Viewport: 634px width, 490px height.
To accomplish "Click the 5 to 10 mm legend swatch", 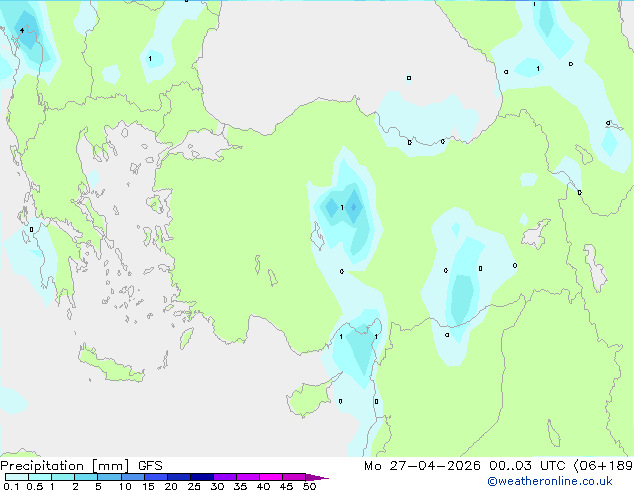I will point(109,477).
